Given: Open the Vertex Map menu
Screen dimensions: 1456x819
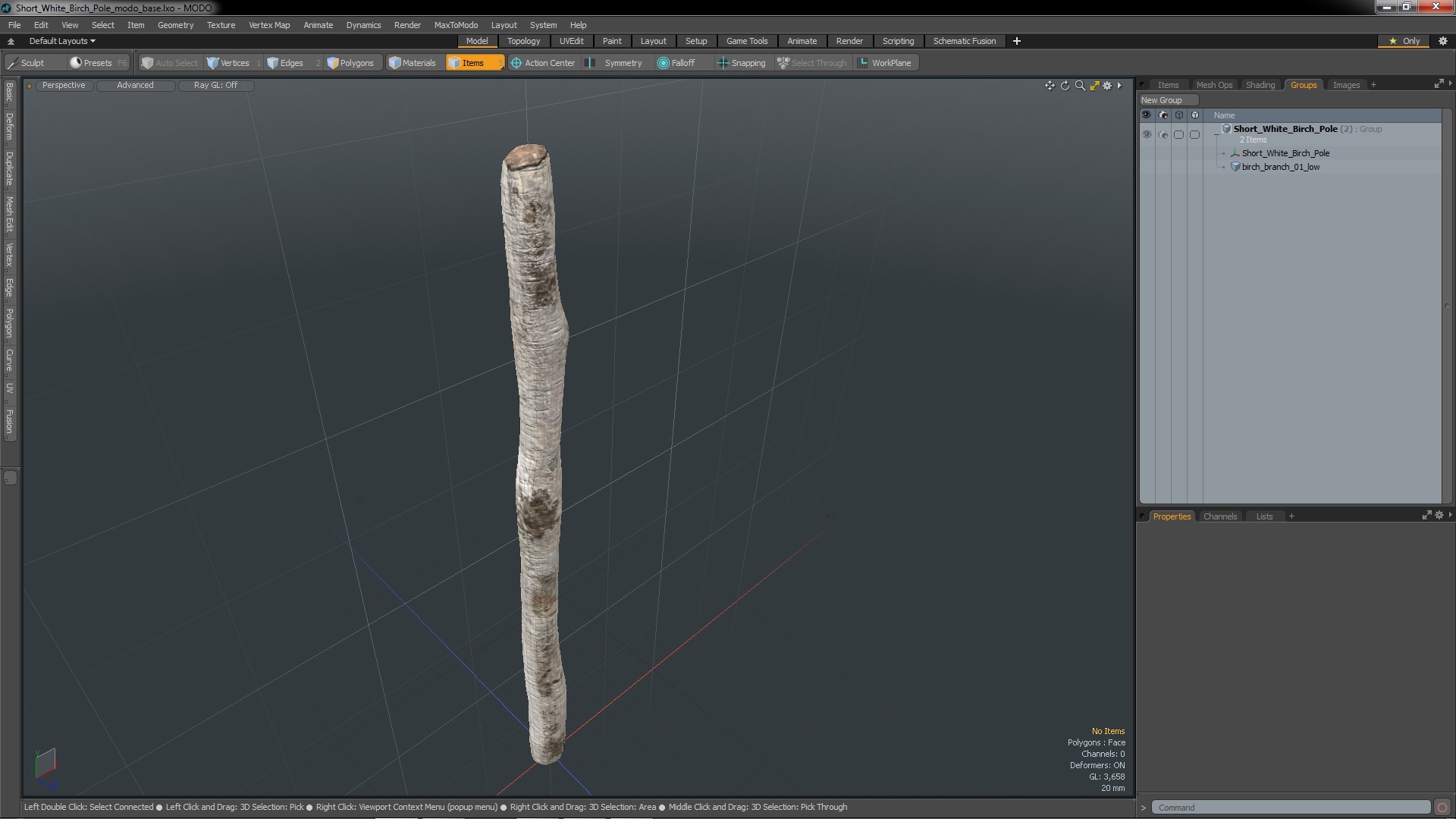Looking at the screenshot, I should point(269,25).
